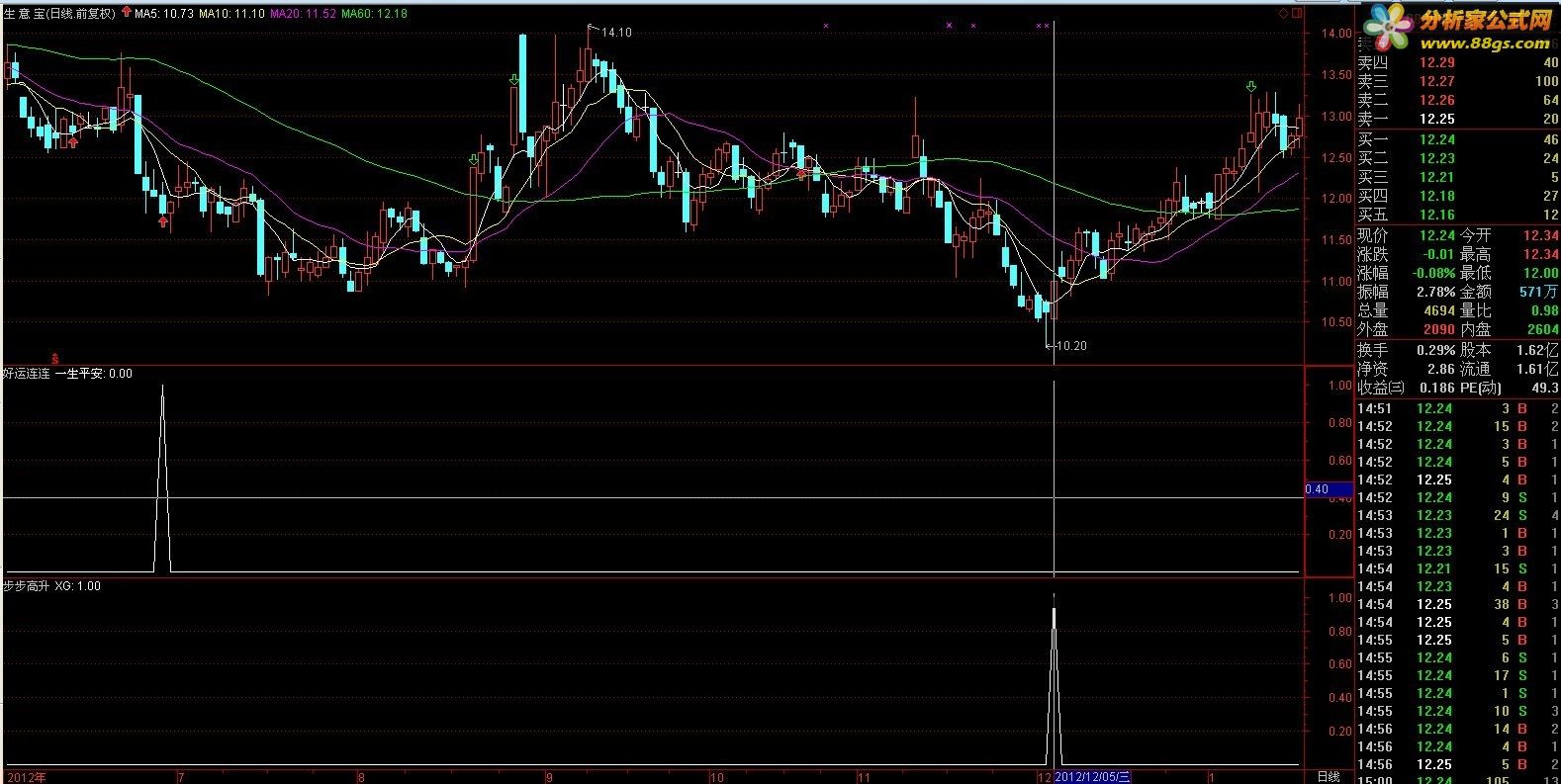The image size is (1561, 784).
Task: Click the 好运连连 一生平安 indicator title
Action: tap(67, 374)
